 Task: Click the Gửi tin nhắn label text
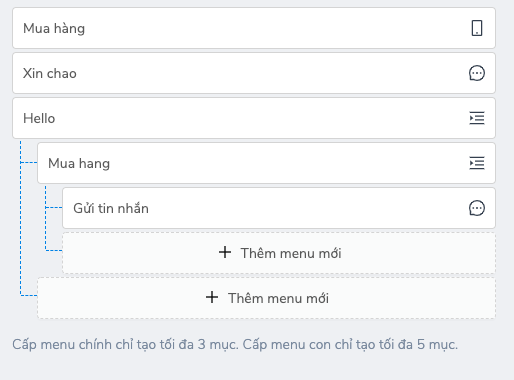(x=111, y=208)
